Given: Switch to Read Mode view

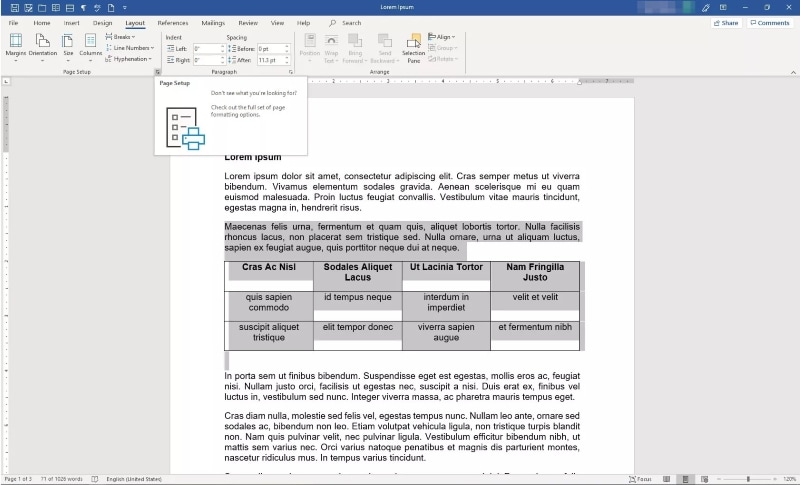Looking at the screenshot, I should 666,479.
